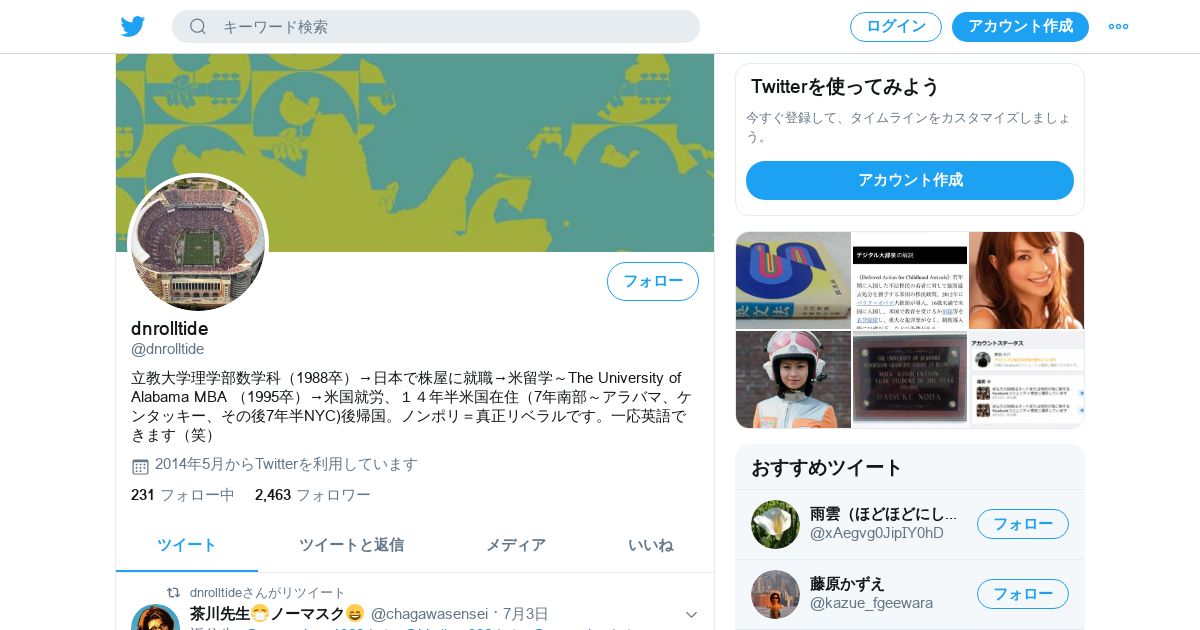Click 藤原かずえ account's avatar
The image size is (1200, 630).
tap(775, 594)
